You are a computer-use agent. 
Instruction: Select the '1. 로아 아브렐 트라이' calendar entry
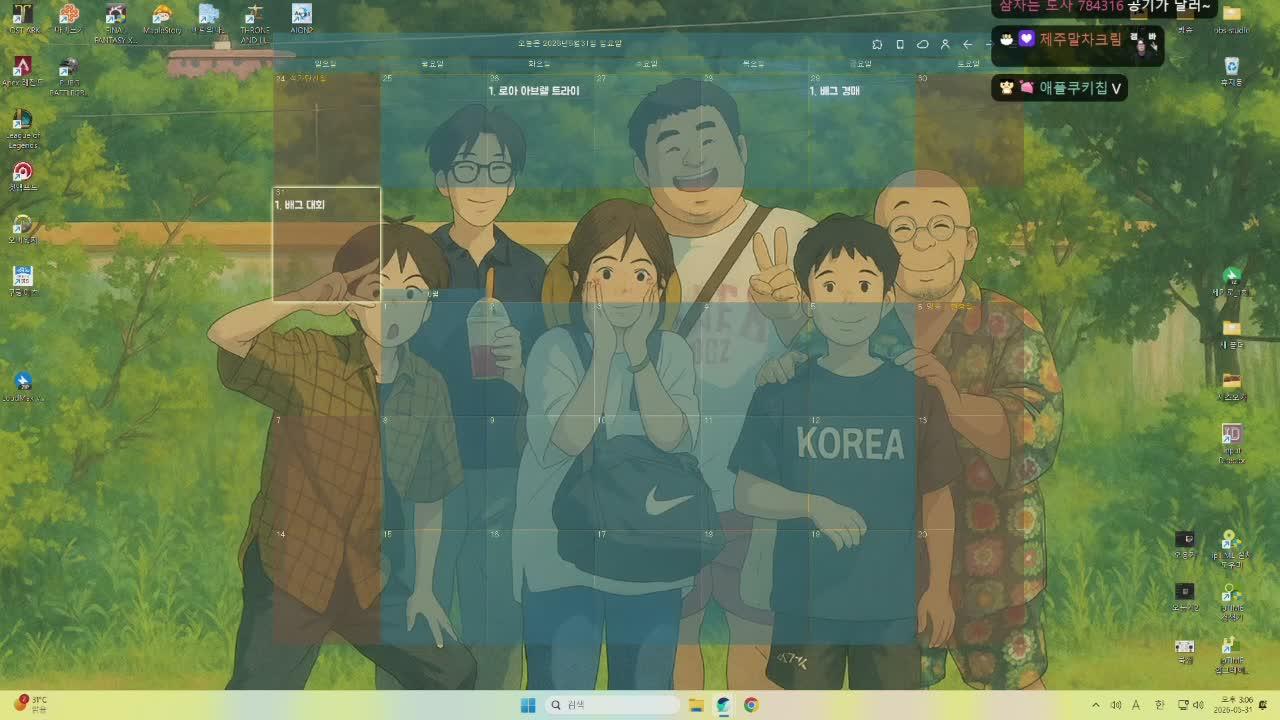point(534,90)
